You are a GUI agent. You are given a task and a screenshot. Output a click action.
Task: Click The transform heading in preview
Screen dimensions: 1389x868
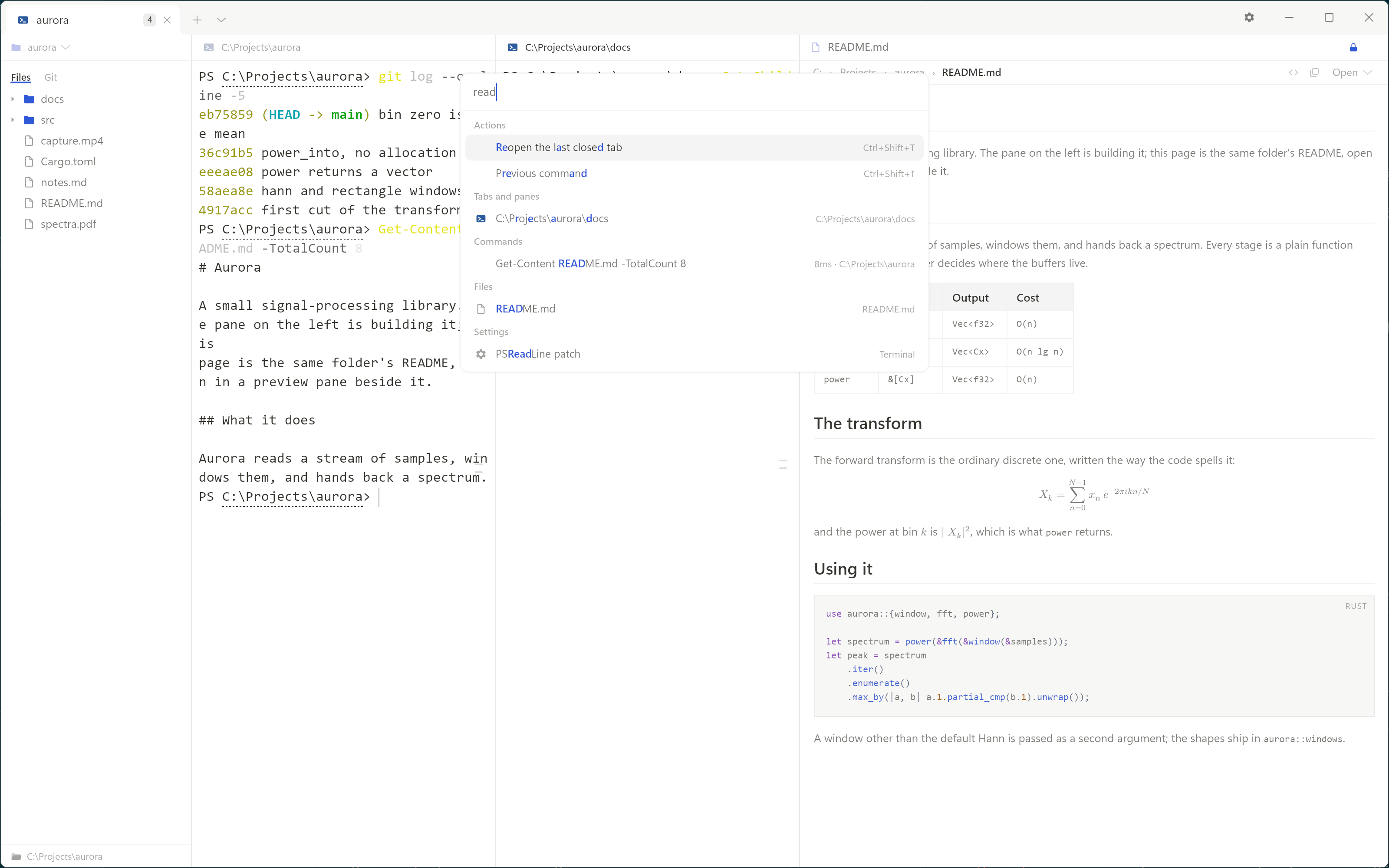(x=868, y=424)
